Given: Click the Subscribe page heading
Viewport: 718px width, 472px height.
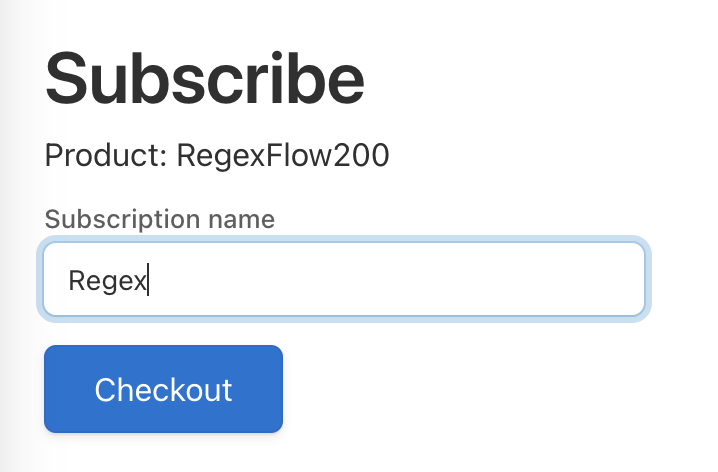Looking at the screenshot, I should click(205, 79).
